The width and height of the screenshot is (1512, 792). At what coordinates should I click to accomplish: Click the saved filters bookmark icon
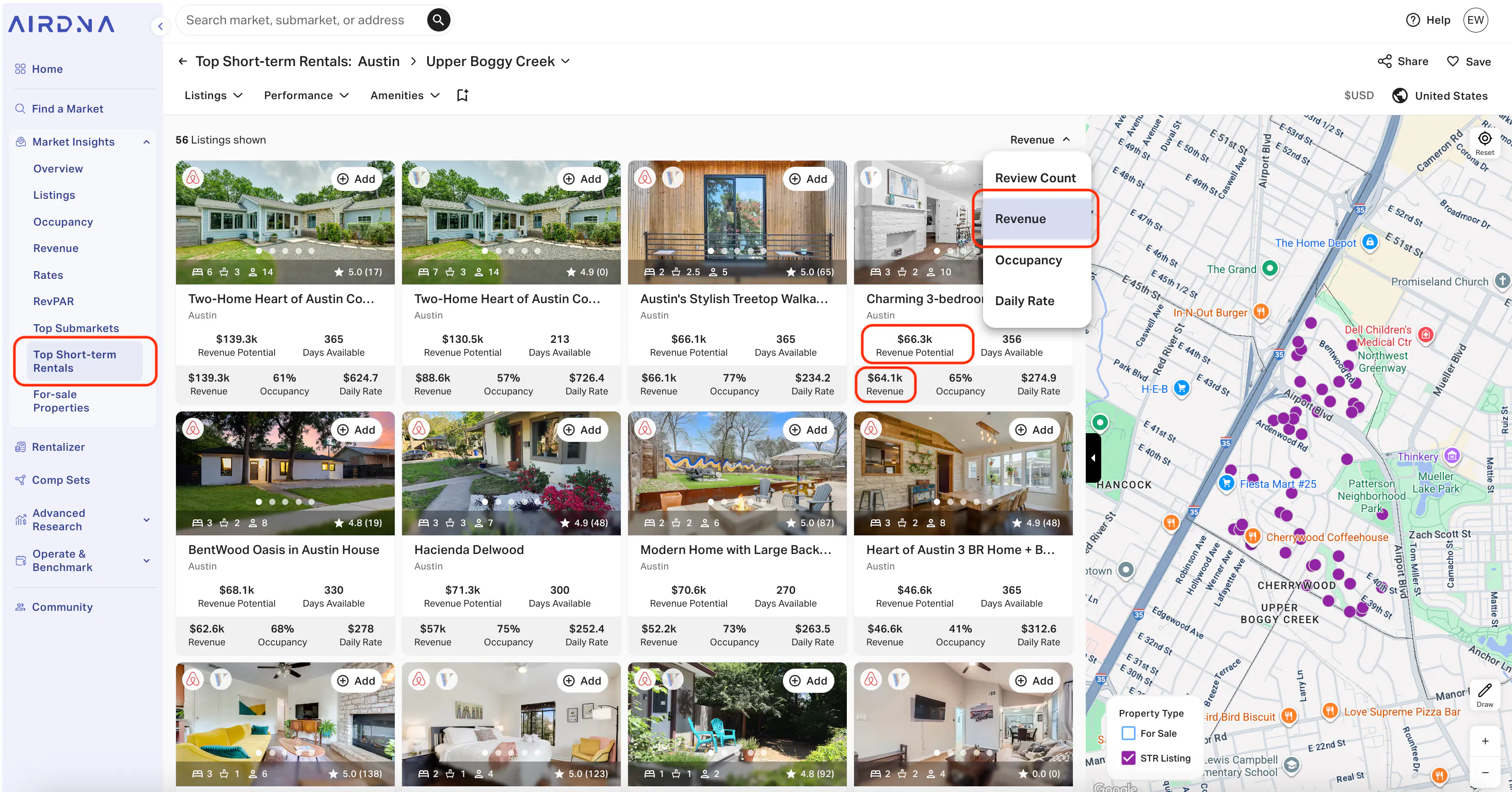coord(462,95)
